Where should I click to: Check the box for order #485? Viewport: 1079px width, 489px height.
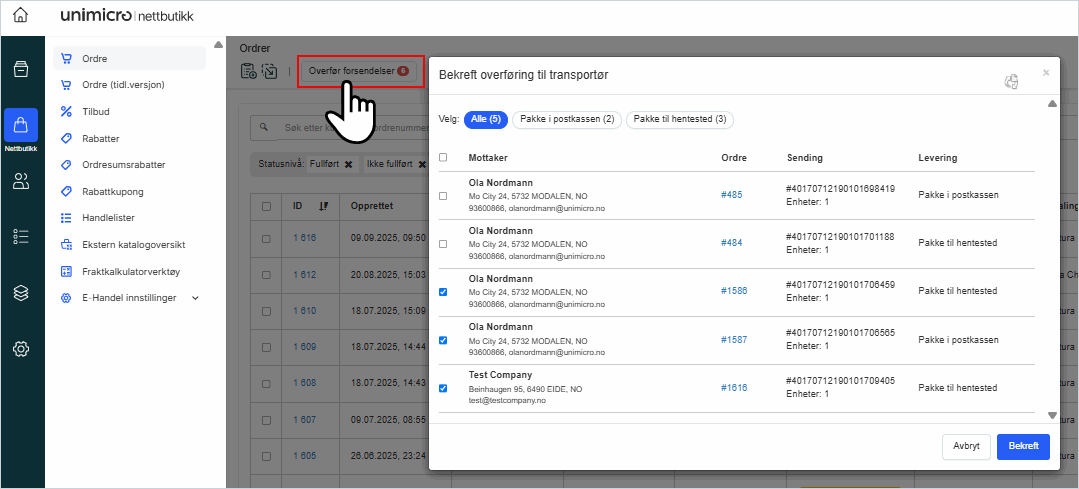443,196
